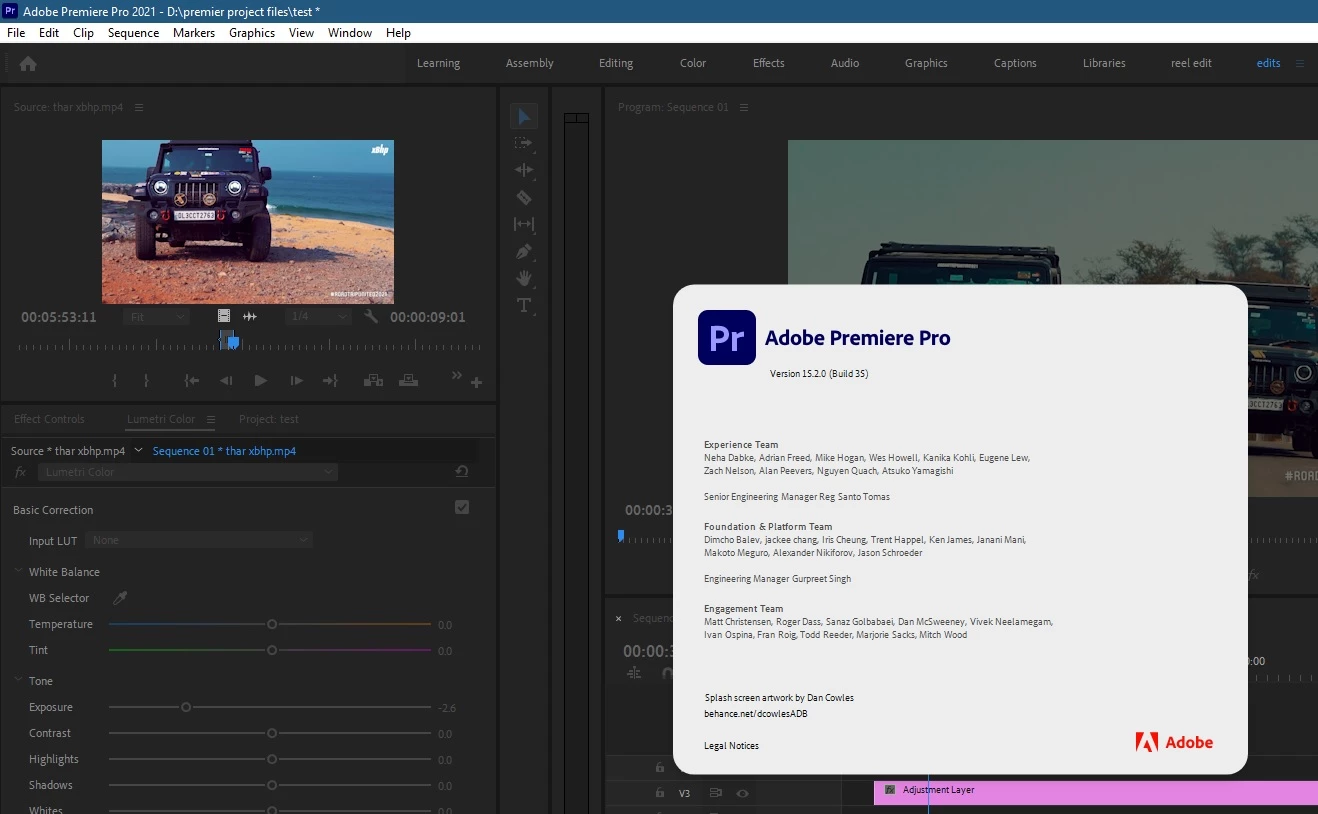The image size is (1318, 814).
Task: Toggle the insert sequences as nests button
Action: (x=634, y=674)
